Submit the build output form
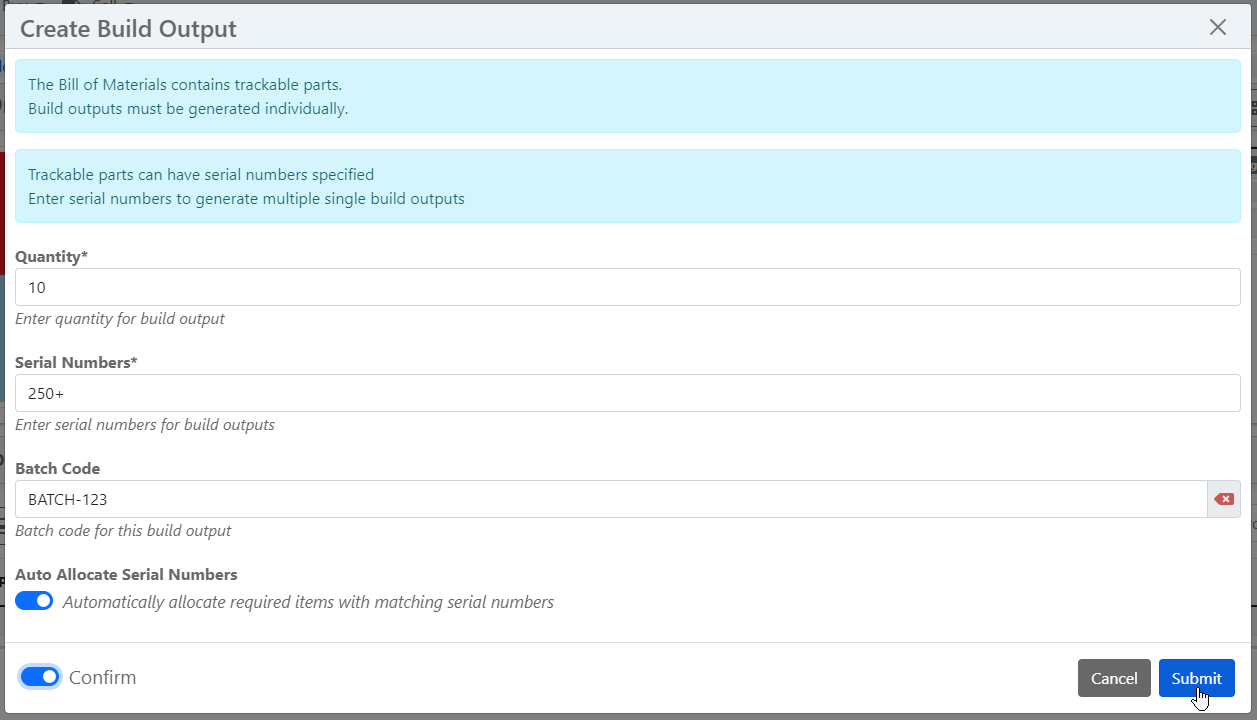The width and height of the screenshot is (1257, 720). [1197, 678]
